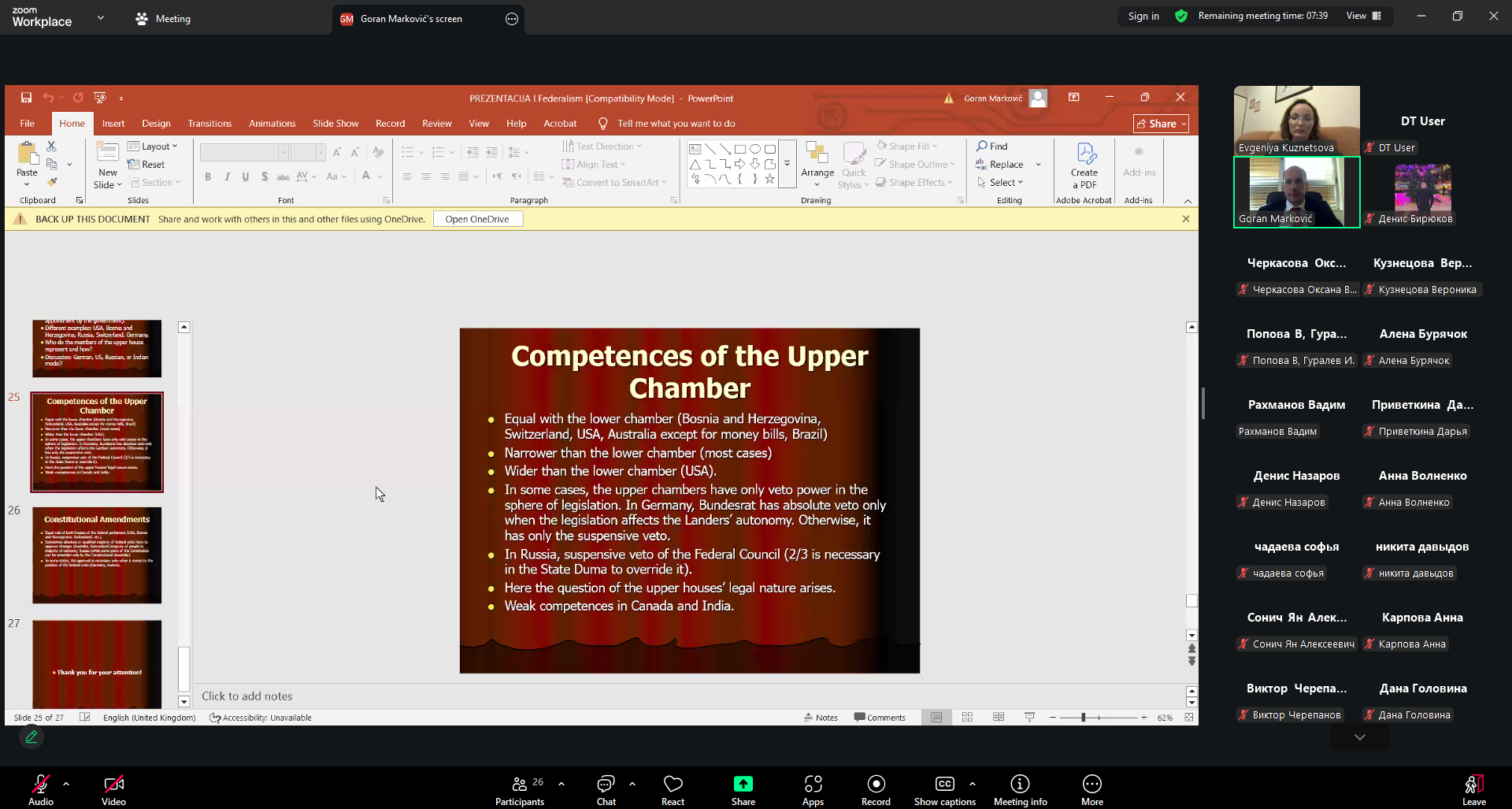Click the side panel resize handle

point(1203,403)
